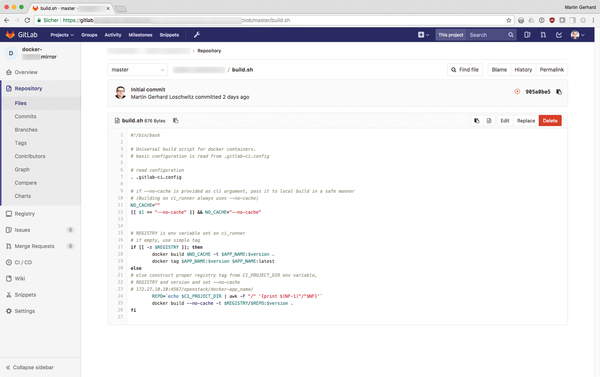This screenshot has height=377, width=600.
Task: Open Branches under Repository
Action: tap(26, 130)
